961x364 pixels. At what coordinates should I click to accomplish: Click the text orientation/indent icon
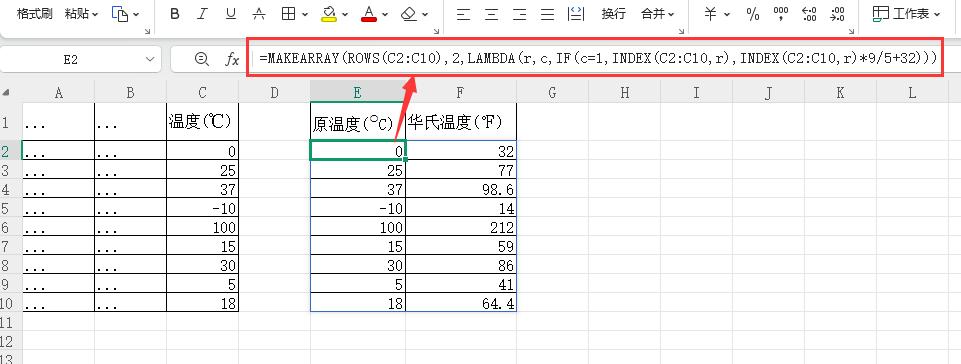pos(577,14)
